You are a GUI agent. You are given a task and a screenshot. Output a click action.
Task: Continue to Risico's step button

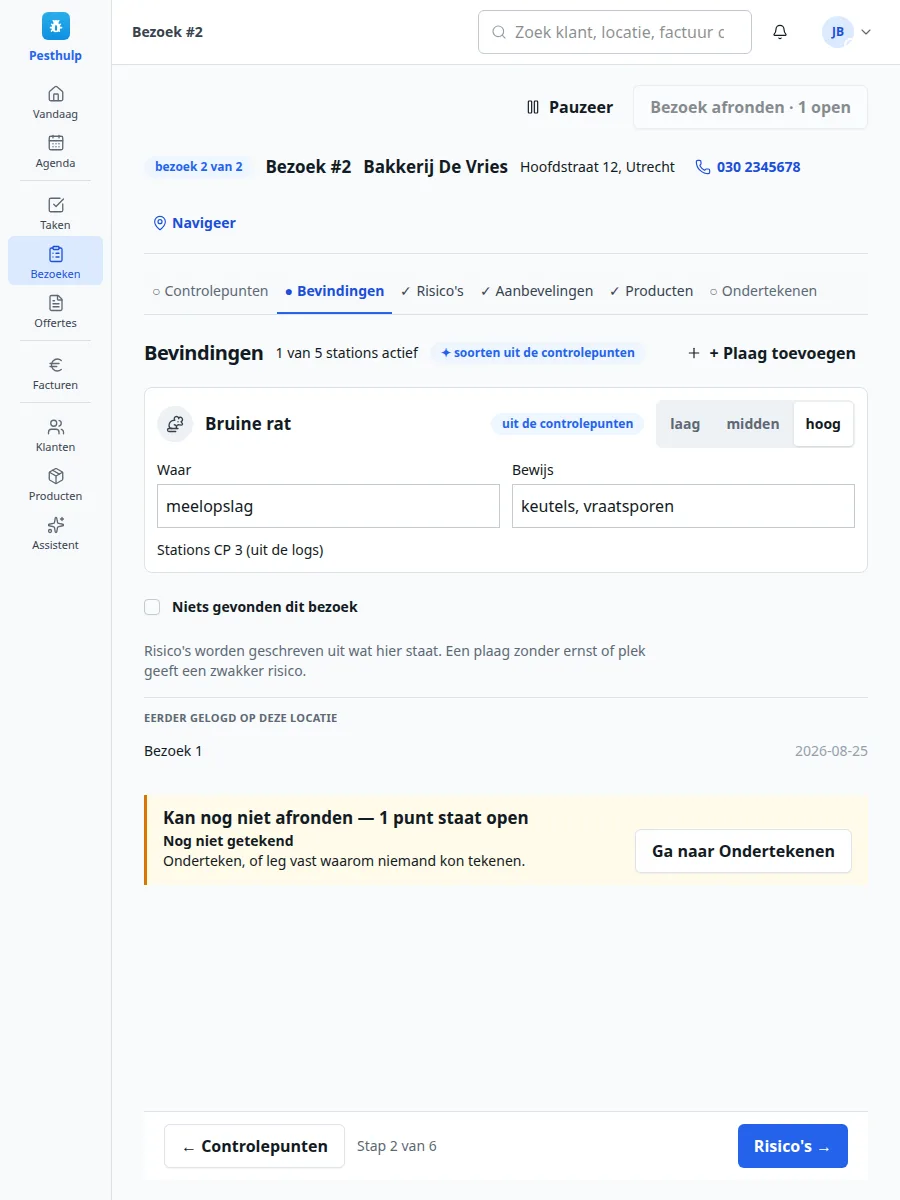tap(793, 1146)
